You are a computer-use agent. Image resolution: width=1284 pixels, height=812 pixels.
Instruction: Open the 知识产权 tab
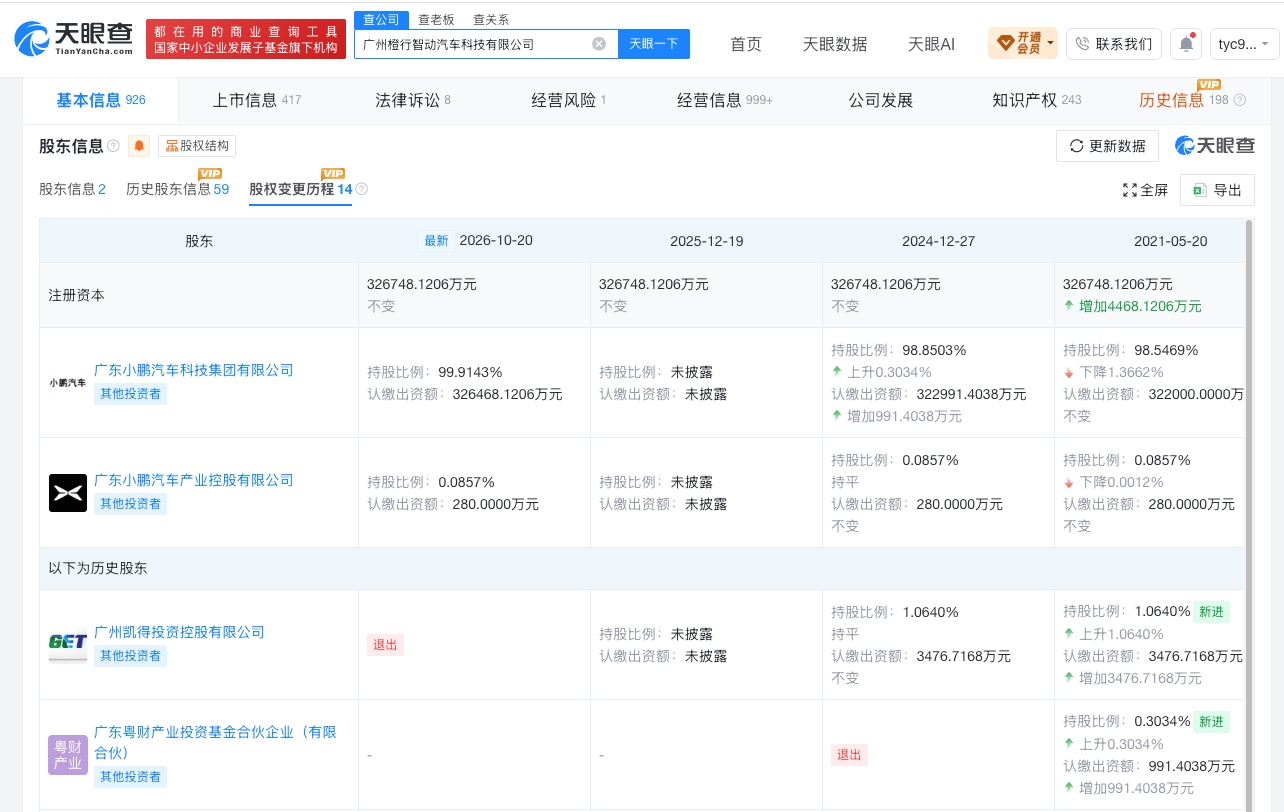pos(1037,100)
